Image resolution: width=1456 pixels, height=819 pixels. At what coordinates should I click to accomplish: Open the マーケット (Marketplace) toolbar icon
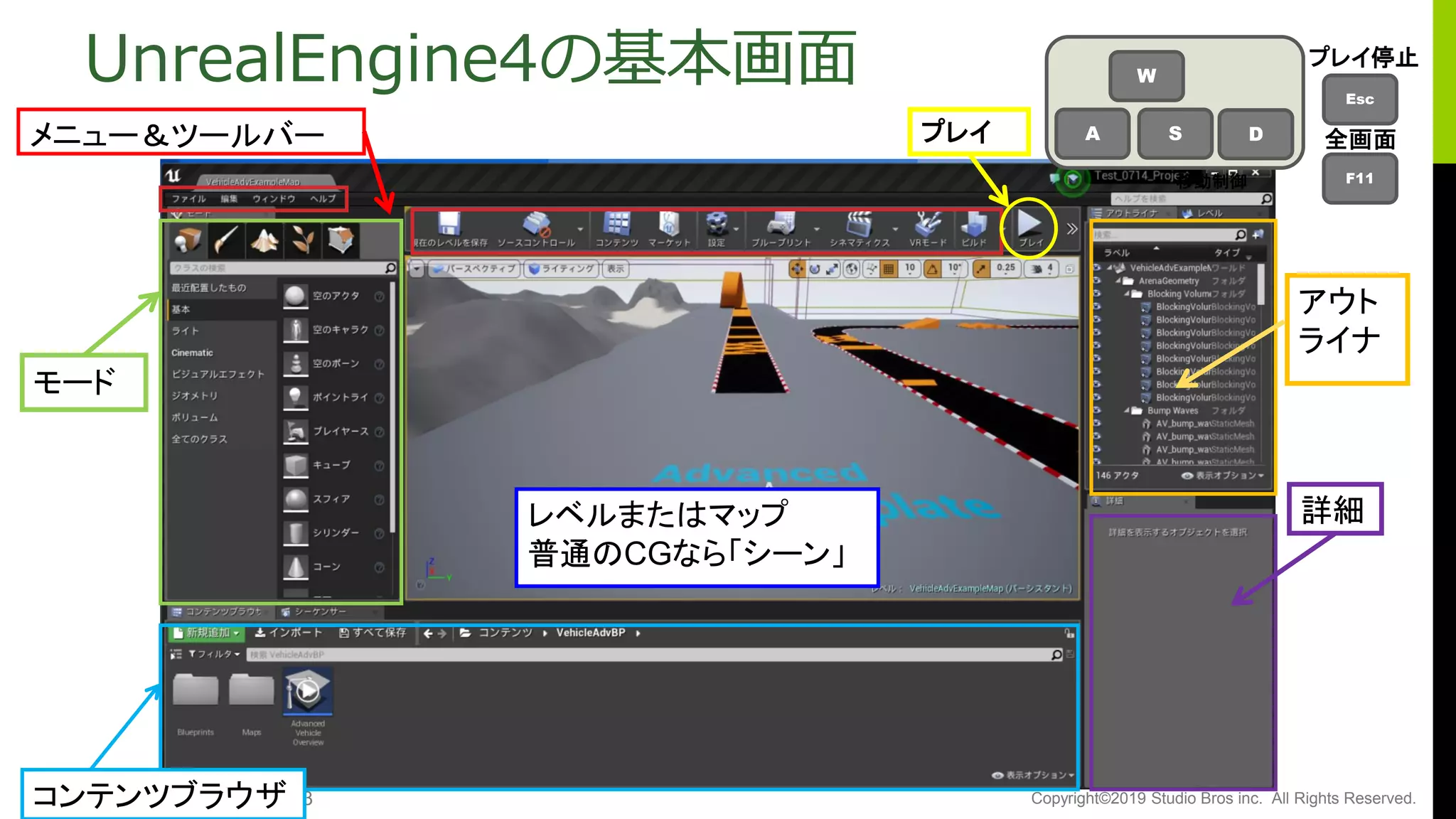coord(668,224)
